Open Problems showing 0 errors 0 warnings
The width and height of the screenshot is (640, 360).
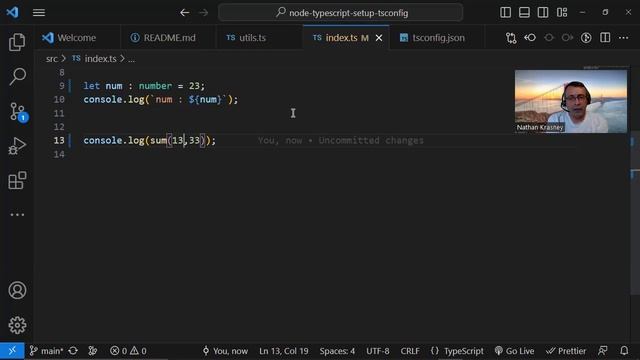coord(128,351)
